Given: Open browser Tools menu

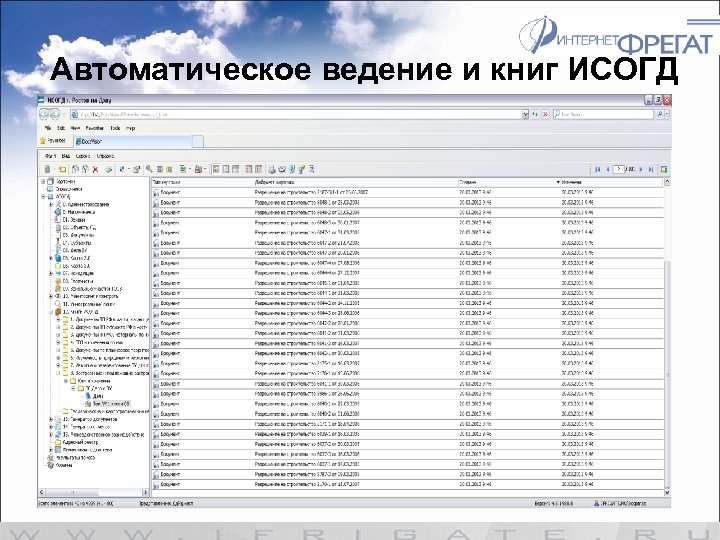Looking at the screenshot, I should click(x=115, y=128).
